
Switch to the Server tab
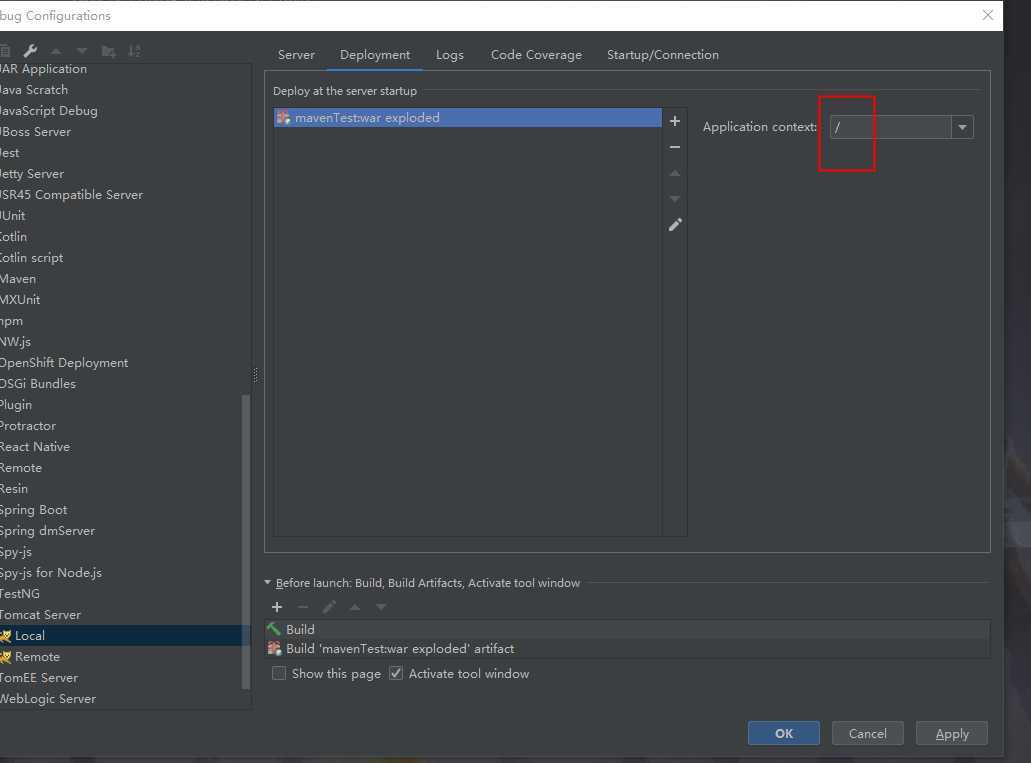pyautogui.click(x=296, y=55)
